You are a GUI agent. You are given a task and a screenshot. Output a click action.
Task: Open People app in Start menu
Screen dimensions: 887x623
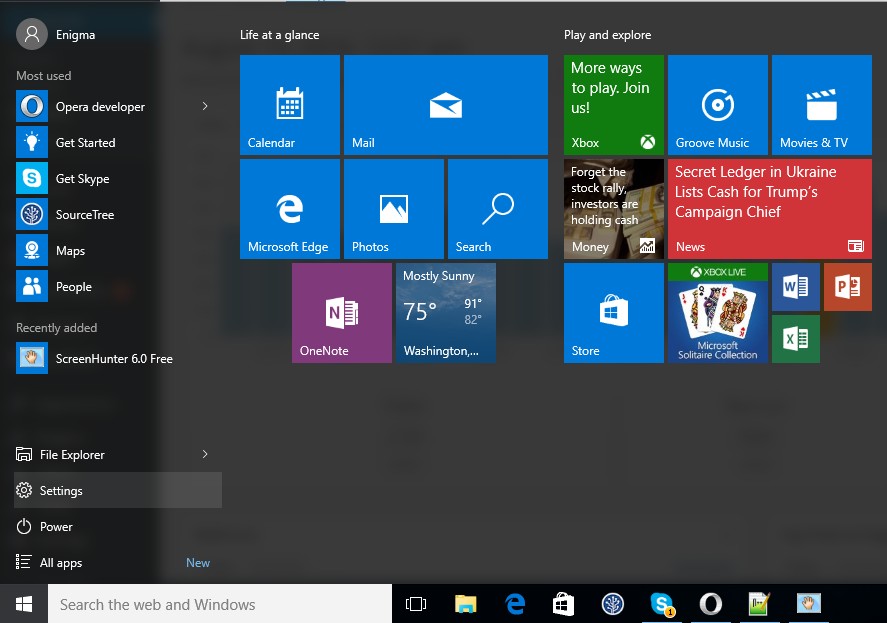click(118, 287)
